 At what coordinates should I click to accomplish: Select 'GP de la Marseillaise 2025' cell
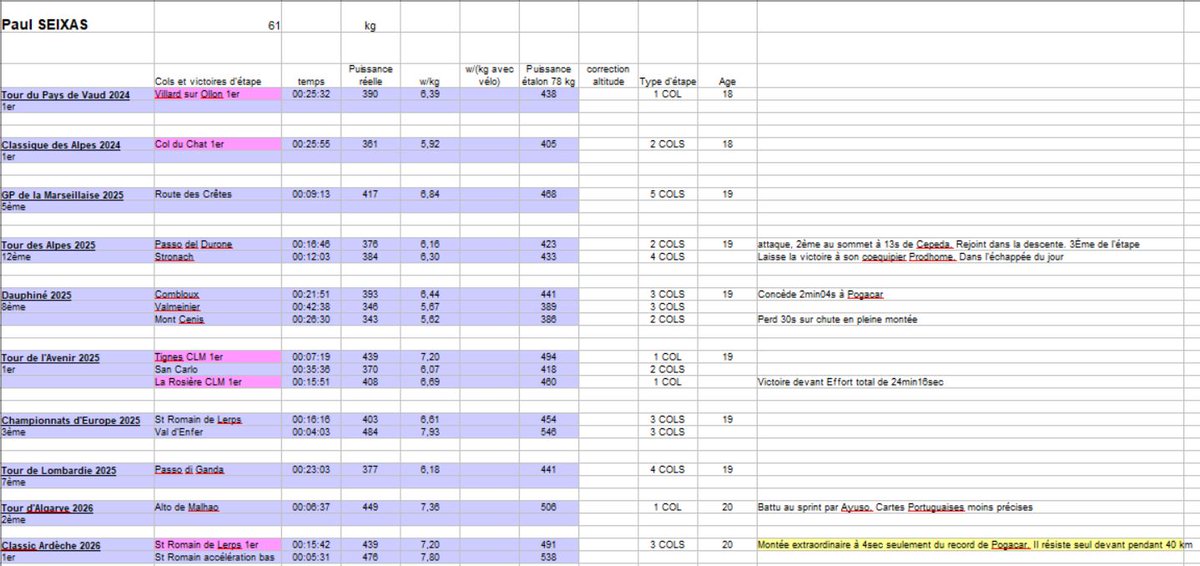pos(77,195)
